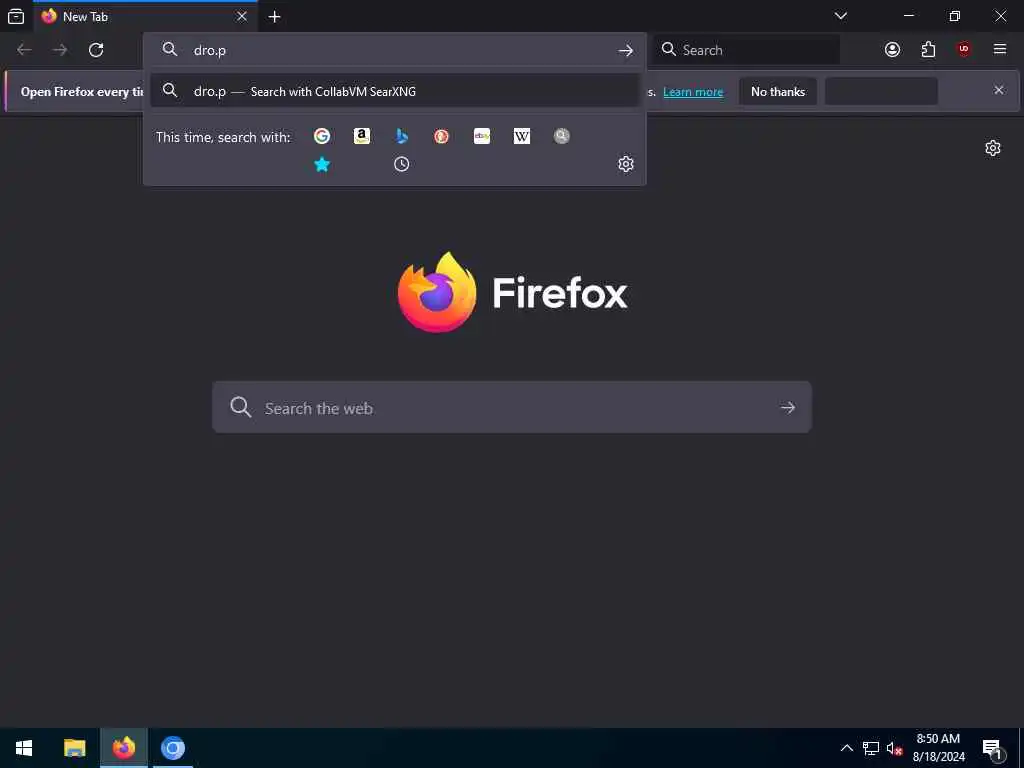Focus the toolbar Search box
Viewport: 1024px width, 768px height.
click(746, 50)
